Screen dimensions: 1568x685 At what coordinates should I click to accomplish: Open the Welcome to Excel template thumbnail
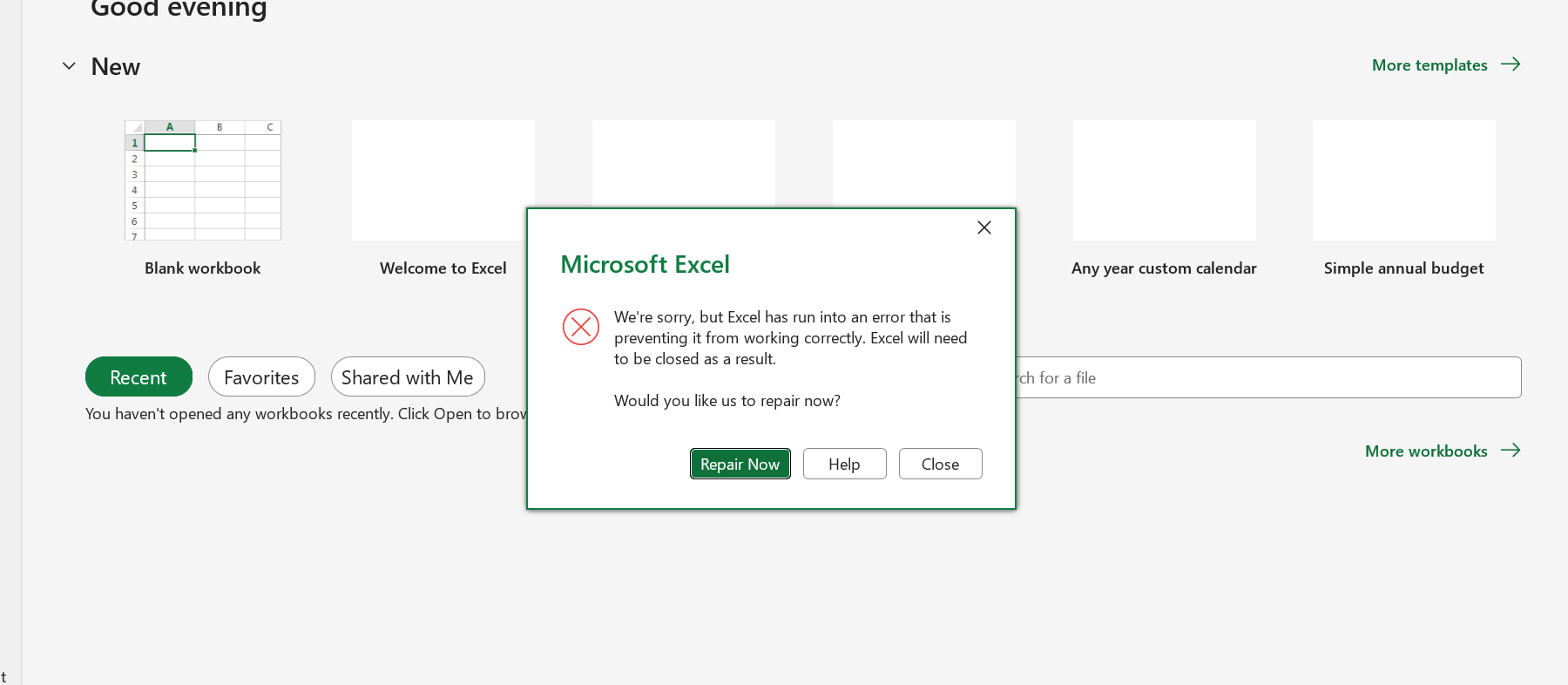tap(443, 180)
